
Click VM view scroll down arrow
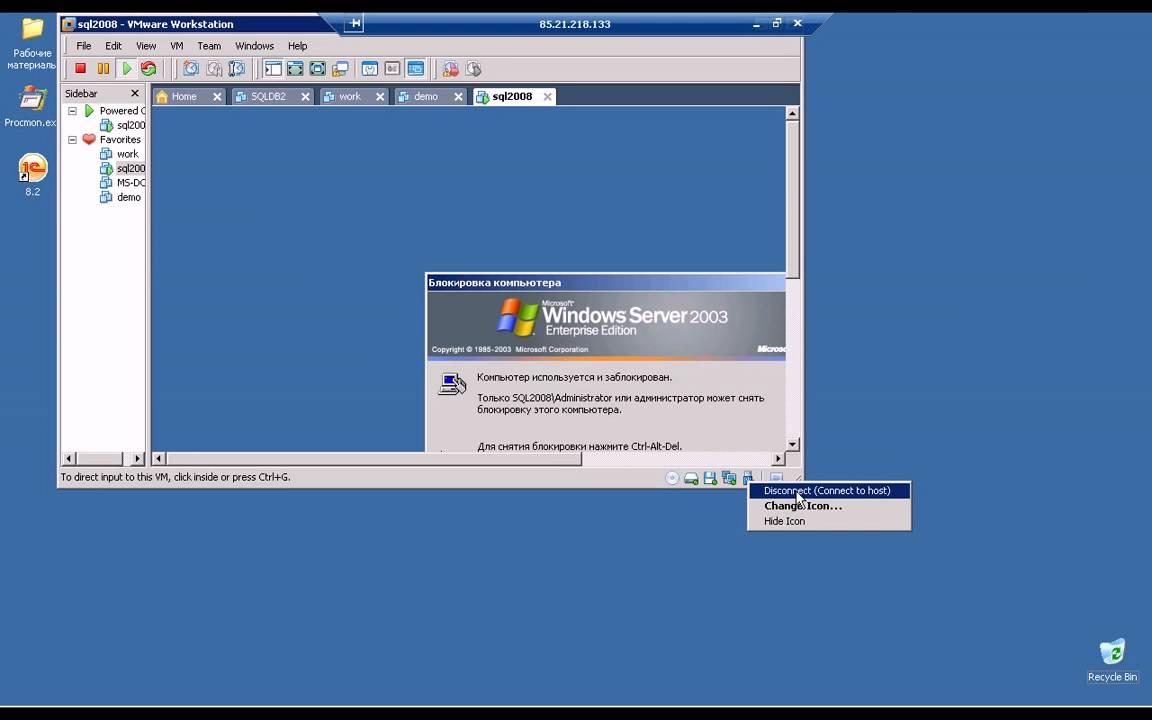click(x=792, y=444)
